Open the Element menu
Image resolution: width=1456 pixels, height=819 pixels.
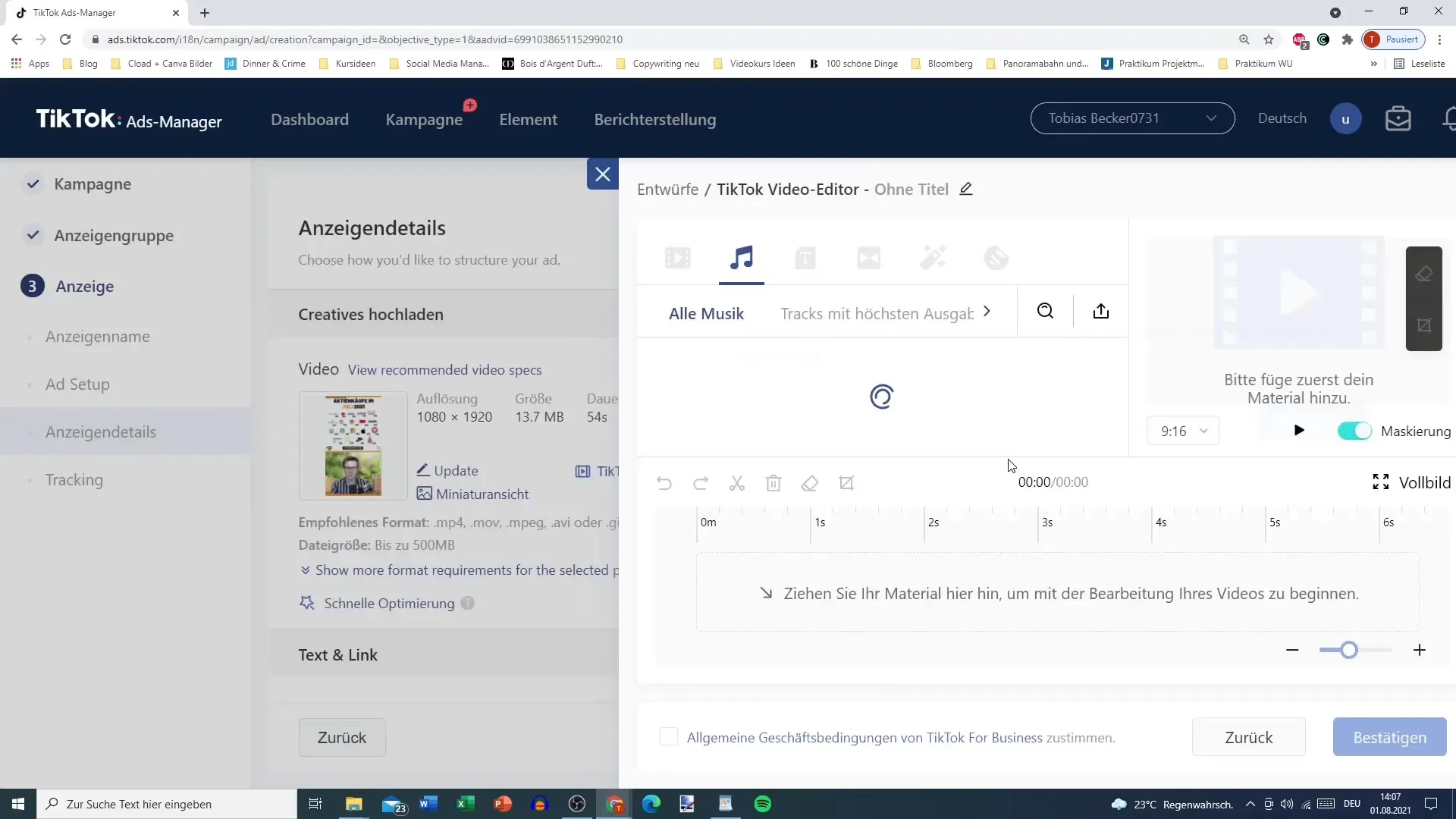click(x=528, y=119)
